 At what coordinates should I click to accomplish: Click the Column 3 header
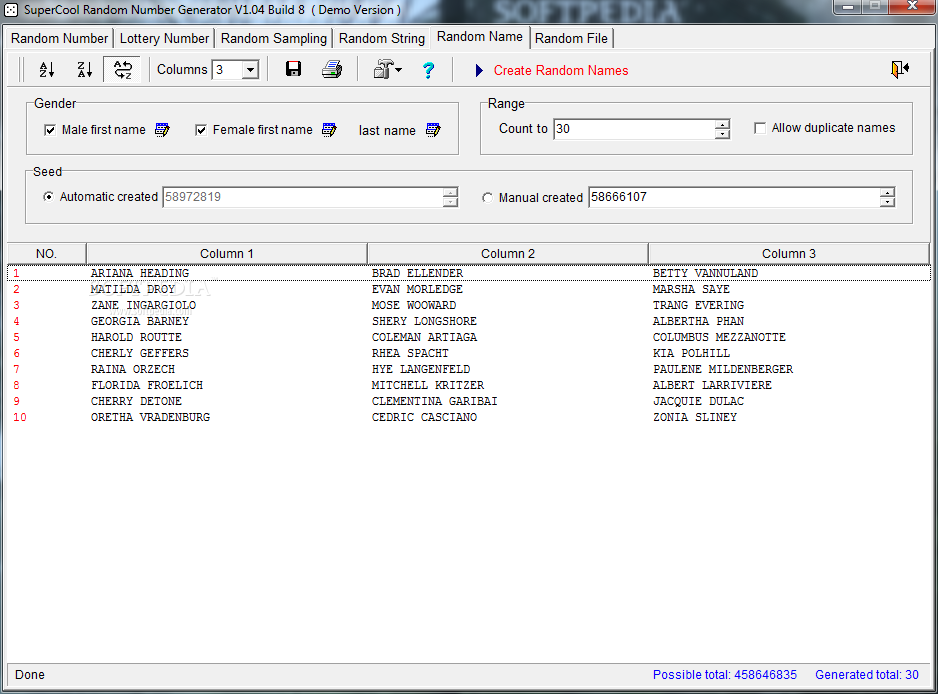[x=788, y=254]
